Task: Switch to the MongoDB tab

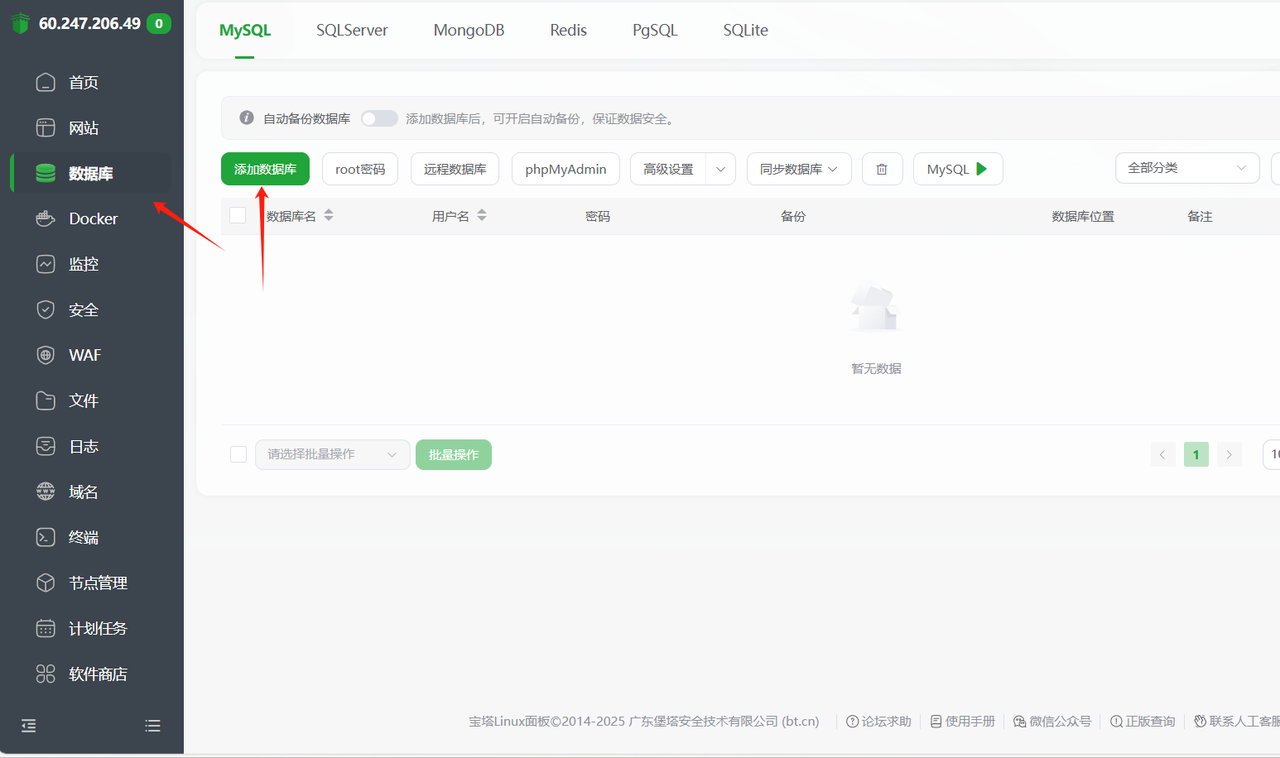Action: click(469, 30)
